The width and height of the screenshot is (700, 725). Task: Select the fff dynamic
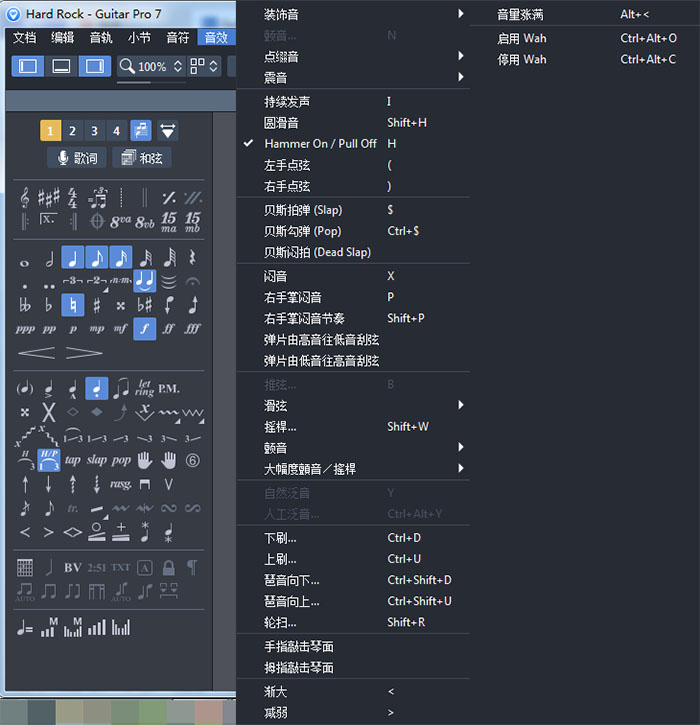pyautogui.click(x=192, y=329)
